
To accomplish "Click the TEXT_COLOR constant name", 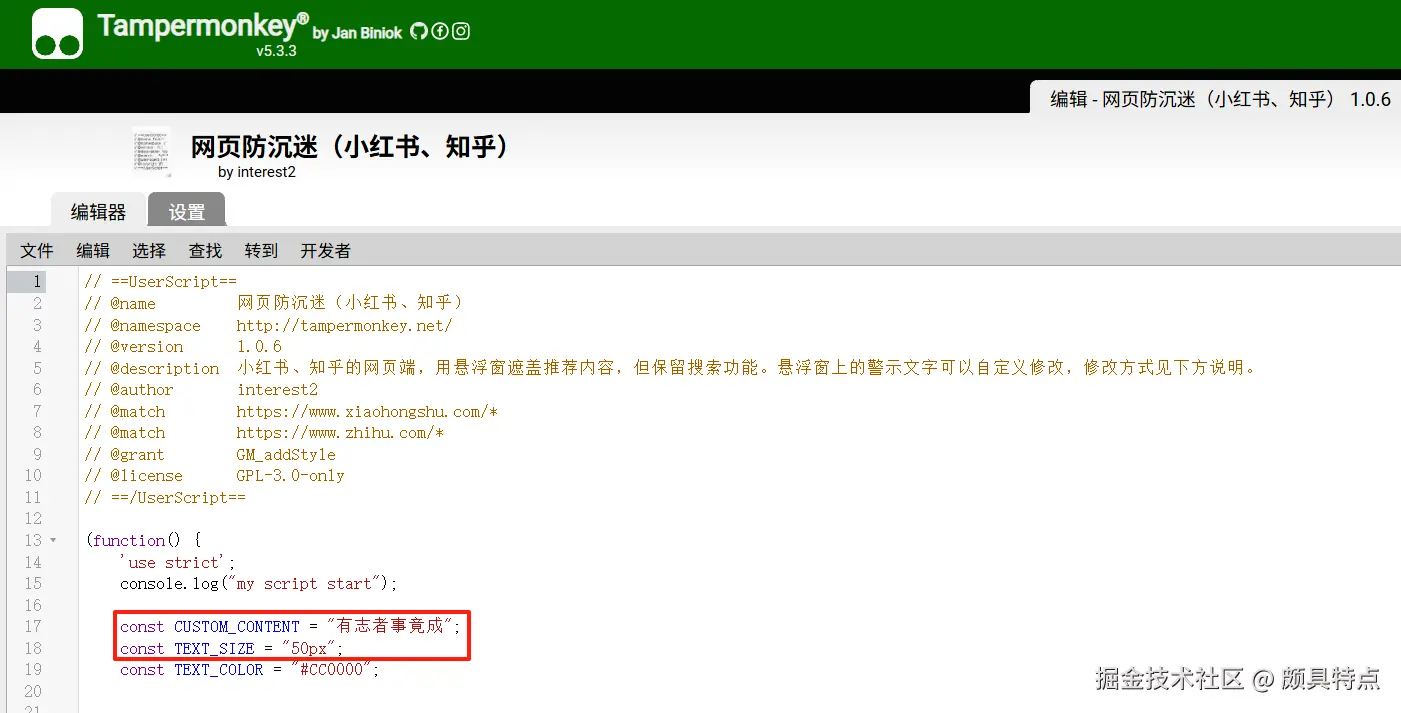I will point(219,670).
